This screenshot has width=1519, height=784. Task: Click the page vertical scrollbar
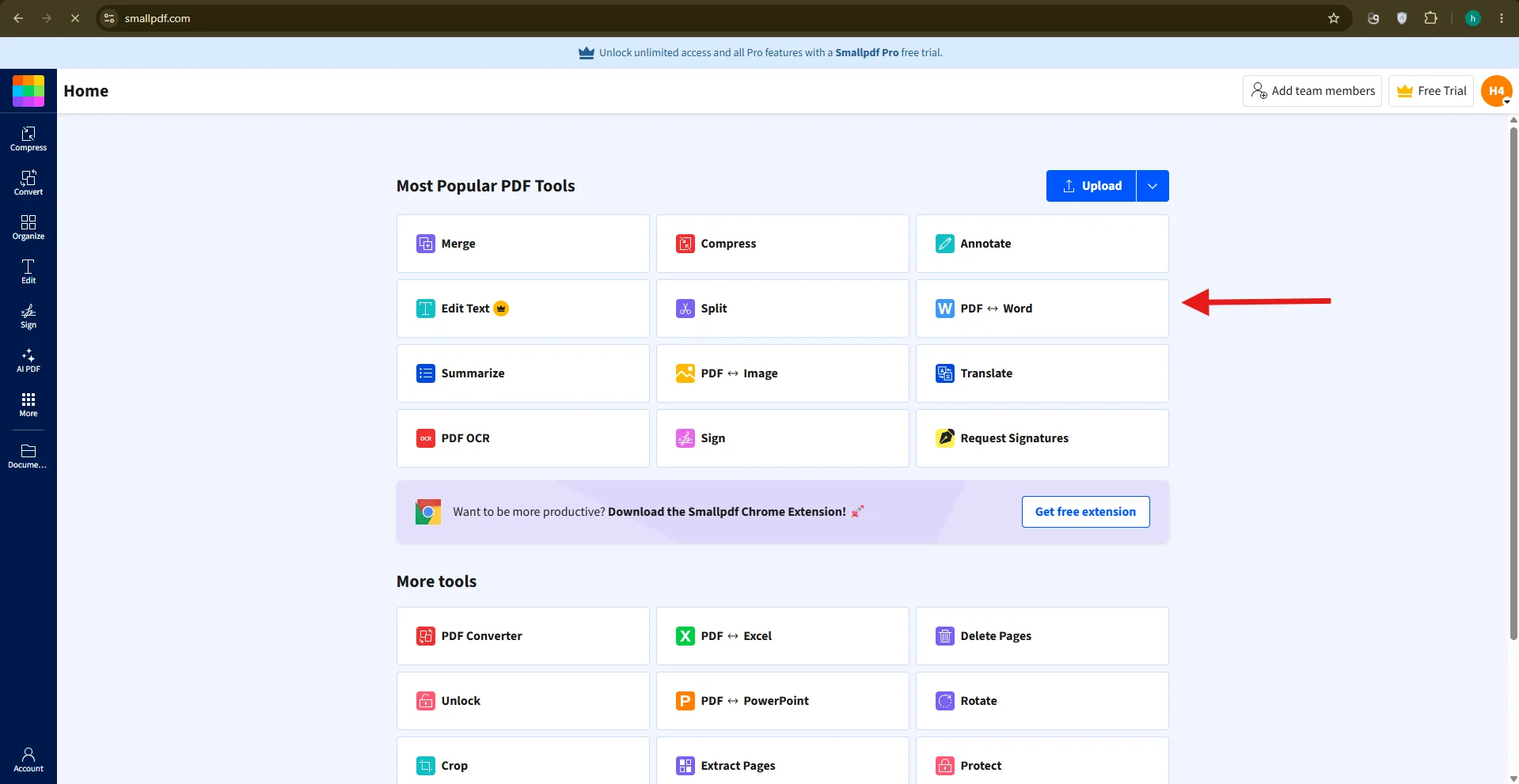pos(1513,384)
